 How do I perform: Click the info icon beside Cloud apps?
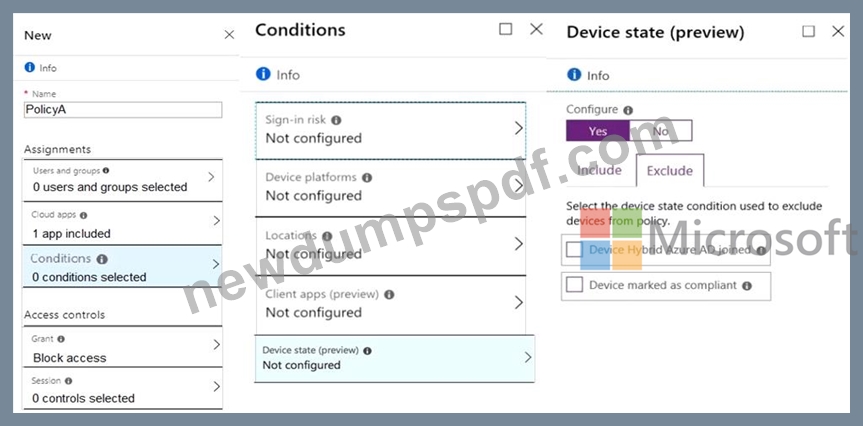[84, 215]
